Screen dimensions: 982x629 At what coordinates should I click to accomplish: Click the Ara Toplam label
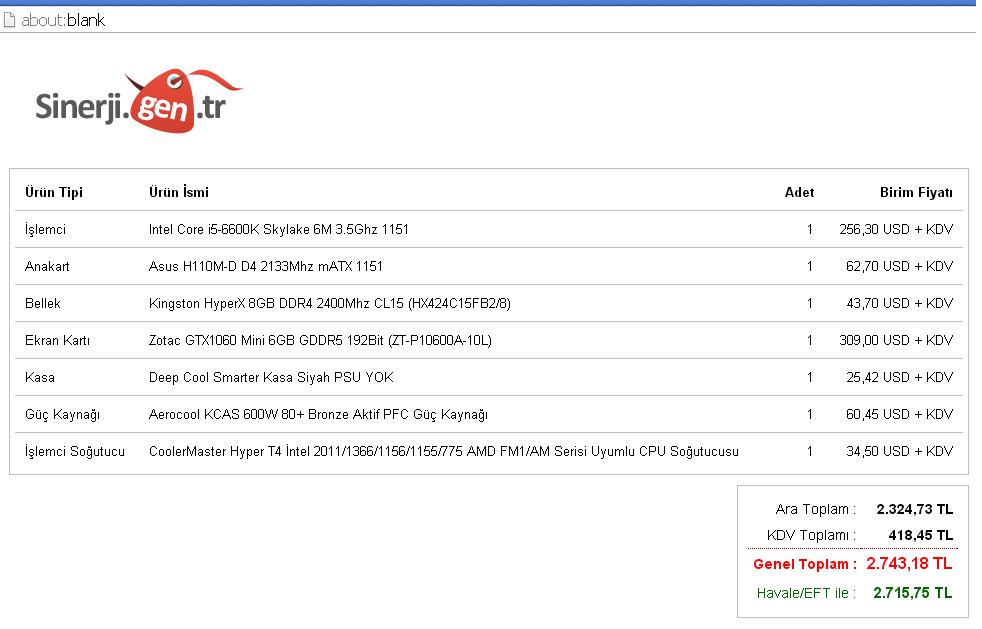[815, 509]
